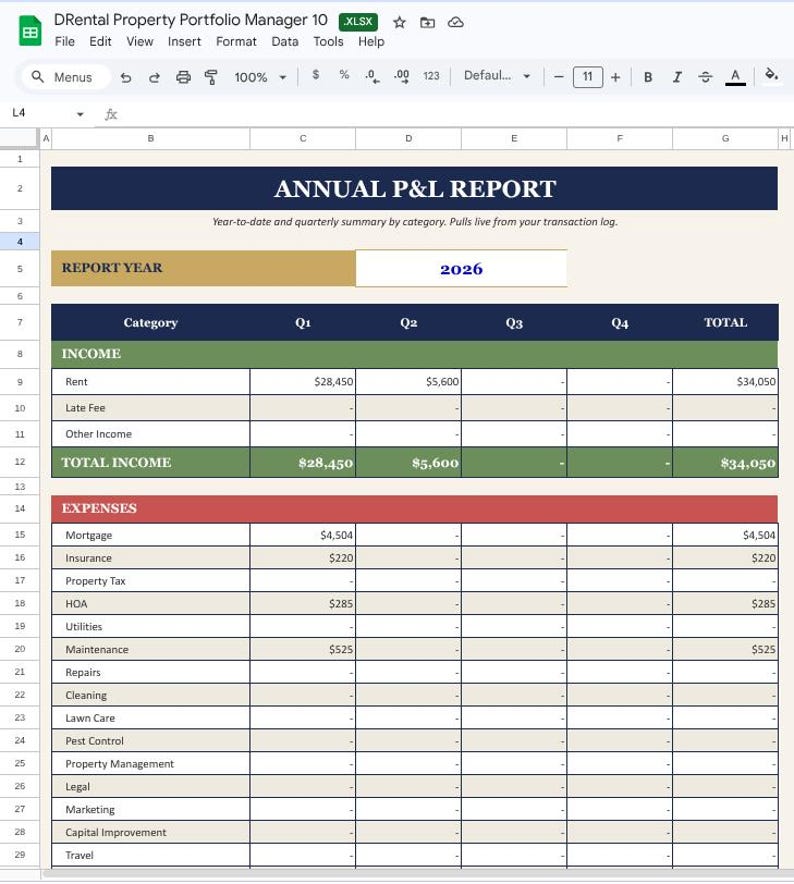The image size is (794, 884).
Task: Increase decimal places
Action: click(x=402, y=76)
